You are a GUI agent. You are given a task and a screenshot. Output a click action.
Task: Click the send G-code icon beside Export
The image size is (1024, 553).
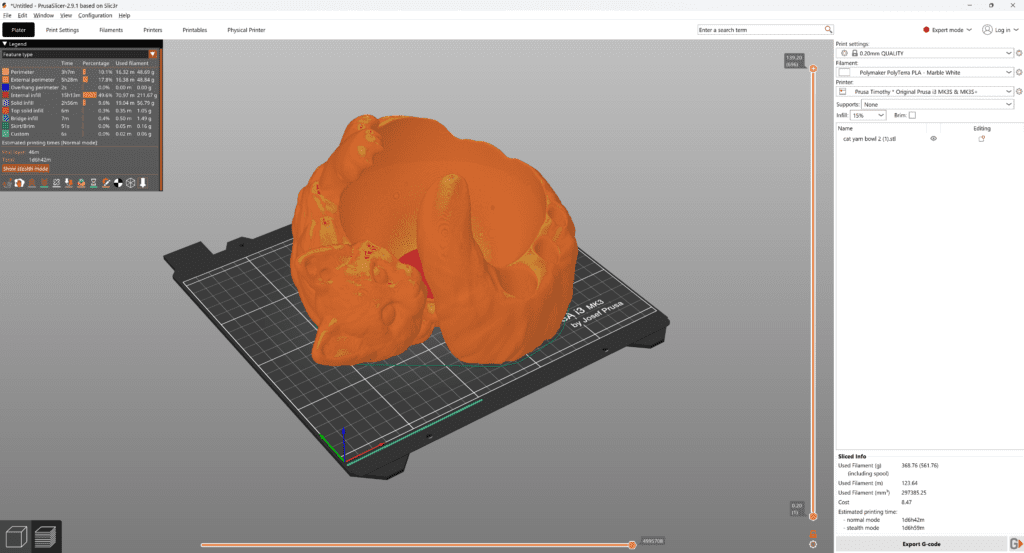[x=1016, y=544]
